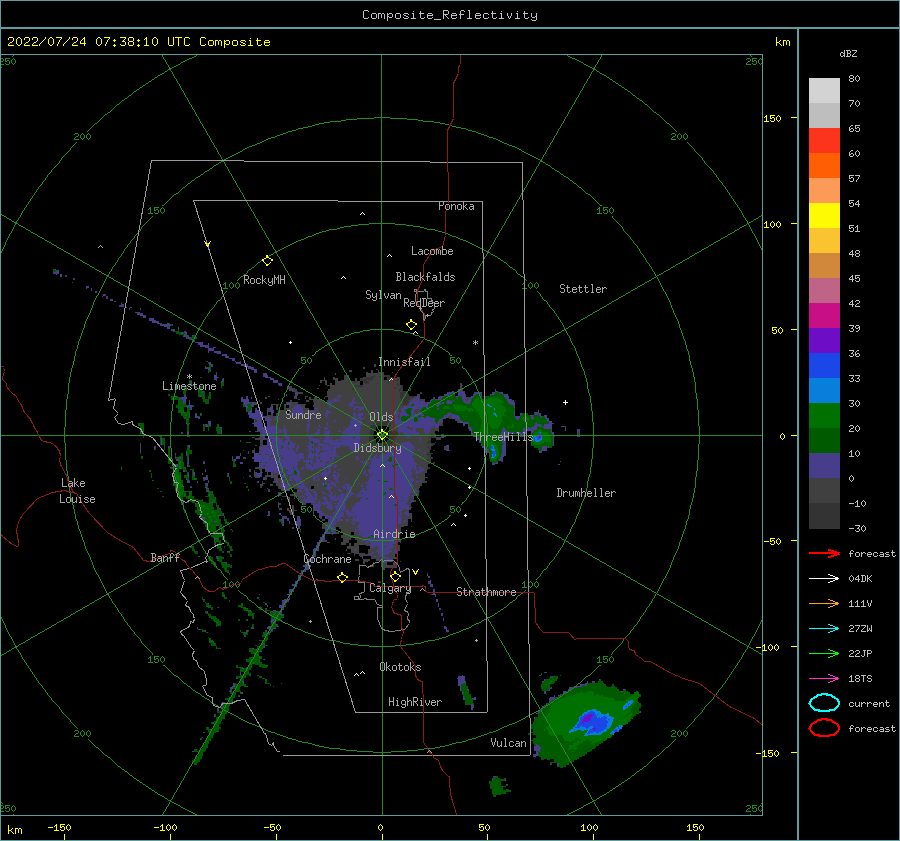Click the Drumheller city label
Screen dimensions: 900x841
(x=586, y=493)
